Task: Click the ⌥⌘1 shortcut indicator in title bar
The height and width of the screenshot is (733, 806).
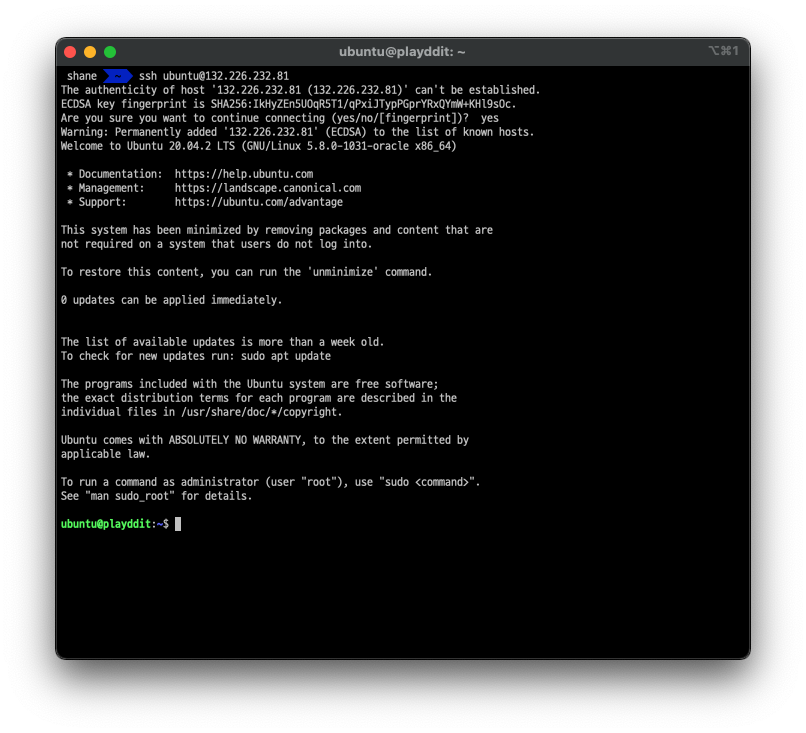Action: pyautogui.click(x=723, y=51)
